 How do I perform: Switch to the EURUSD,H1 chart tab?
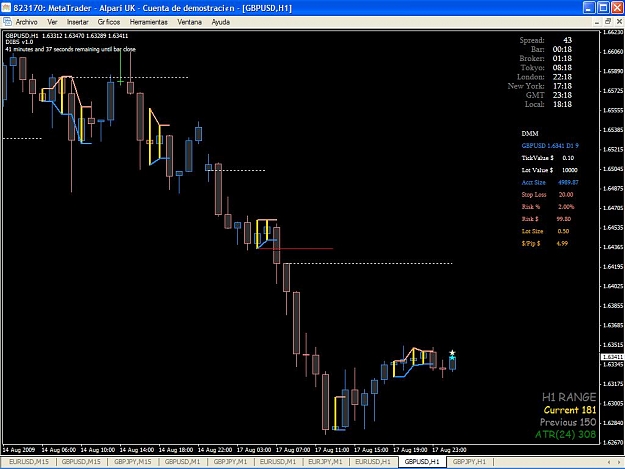point(373,462)
